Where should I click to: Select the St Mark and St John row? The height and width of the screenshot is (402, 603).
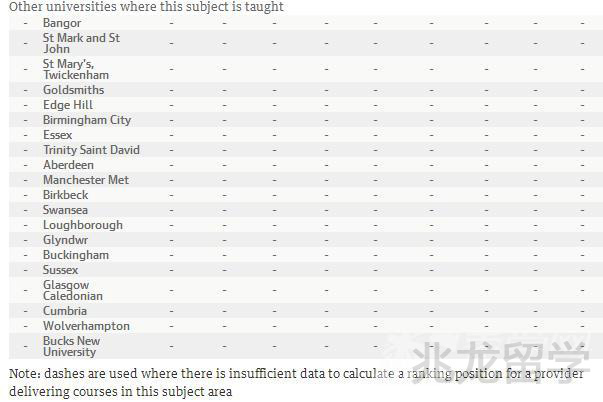pos(81,43)
